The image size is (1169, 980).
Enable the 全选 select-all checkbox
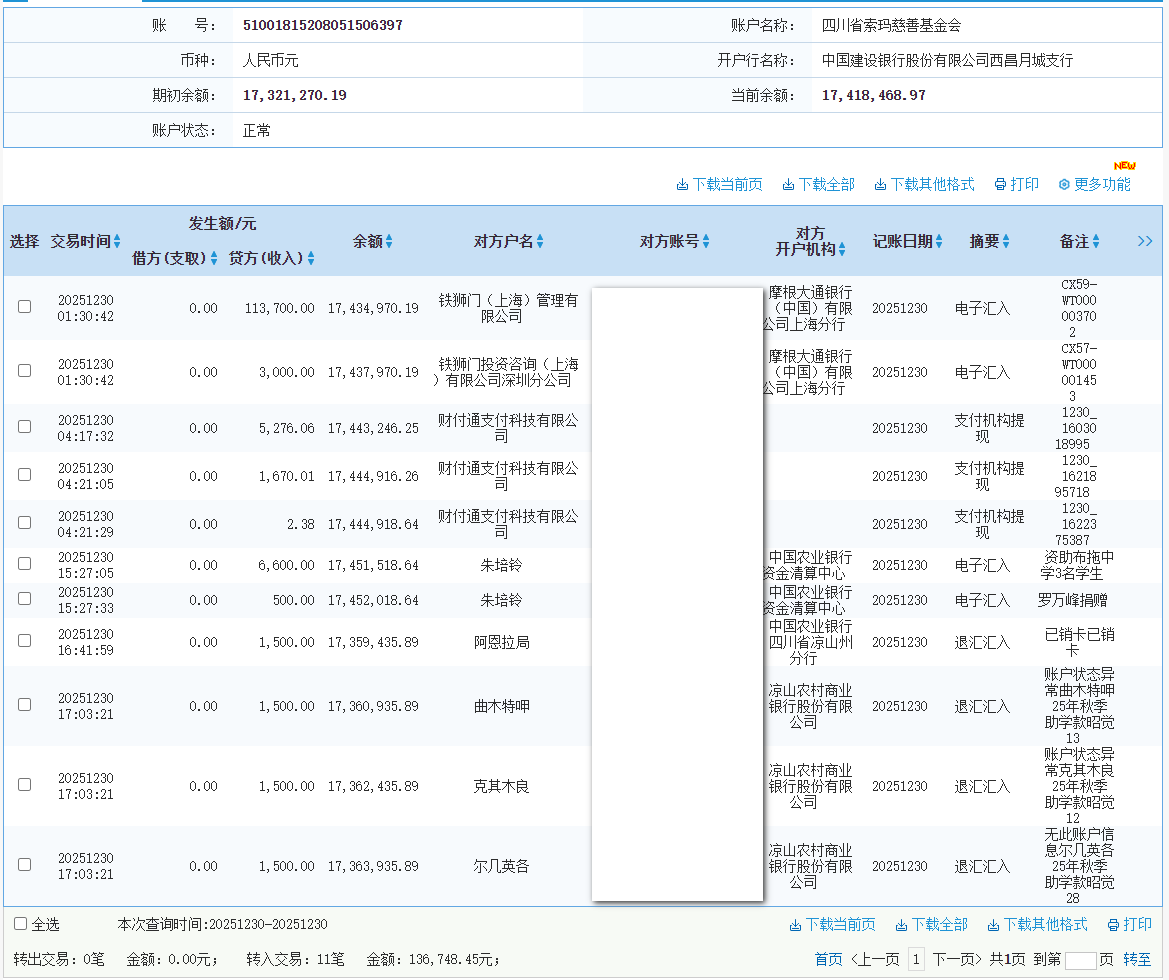[x=21, y=923]
